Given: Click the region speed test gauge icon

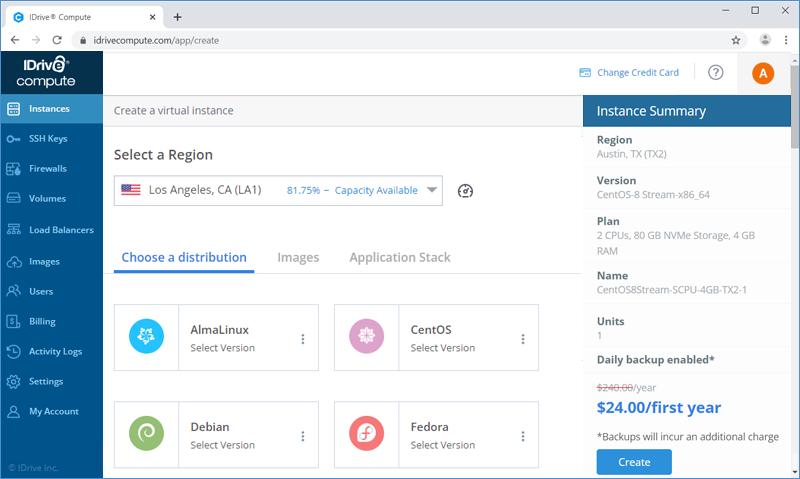Looking at the screenshot, I should [x=465, y=191].
